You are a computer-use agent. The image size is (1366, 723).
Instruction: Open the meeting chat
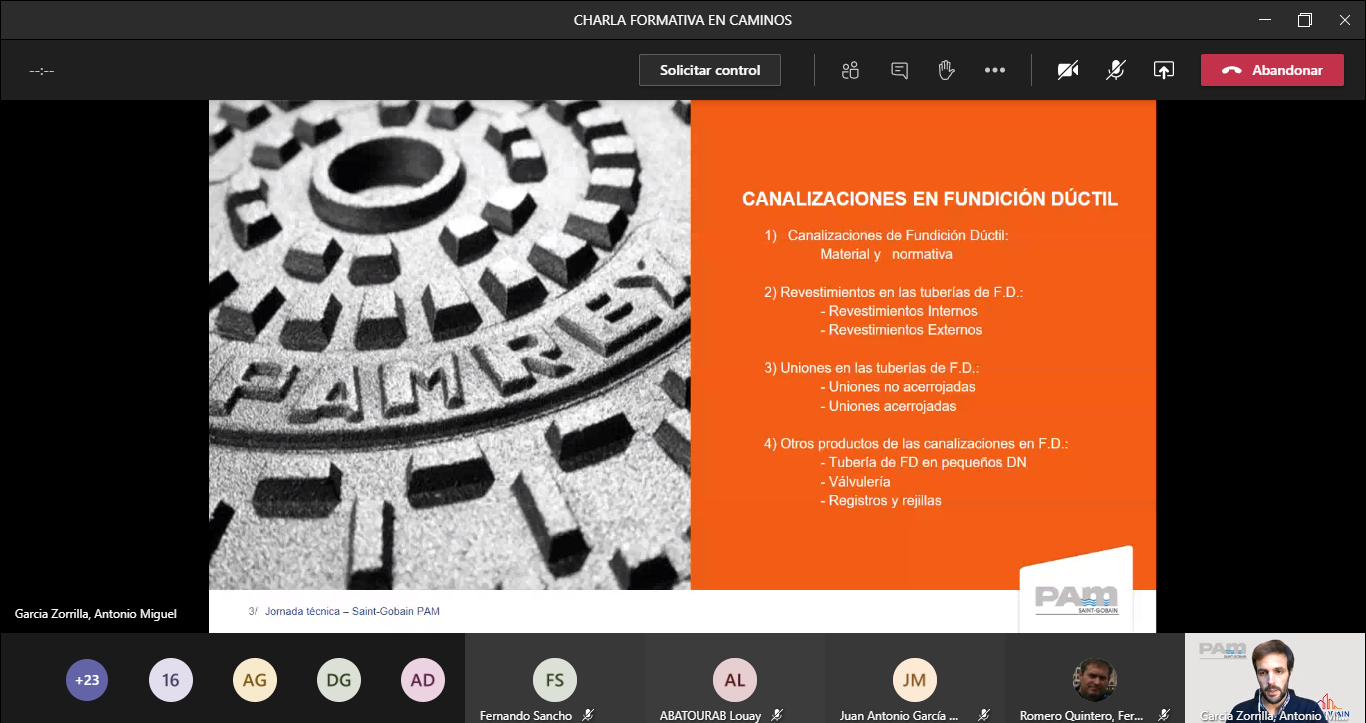(899, 70)
